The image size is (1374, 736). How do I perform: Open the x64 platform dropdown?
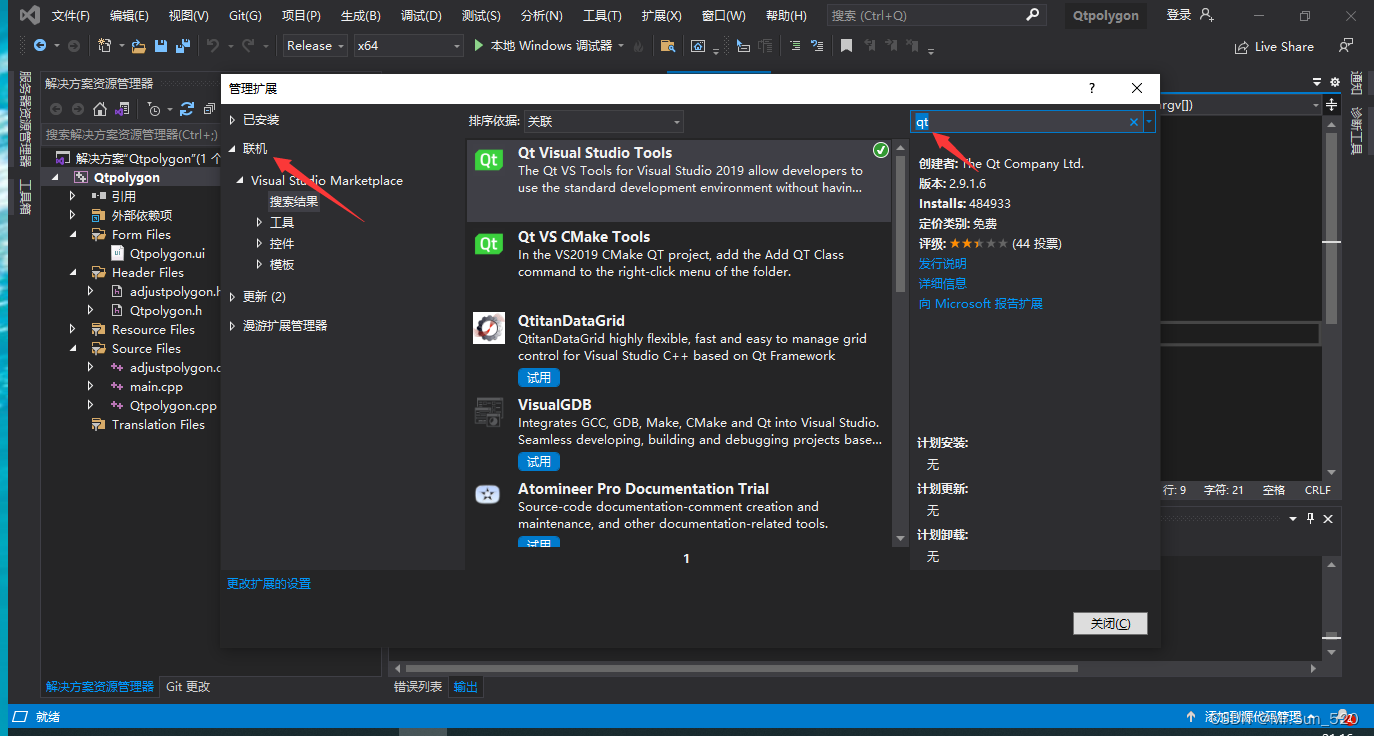tap(410, 46)
